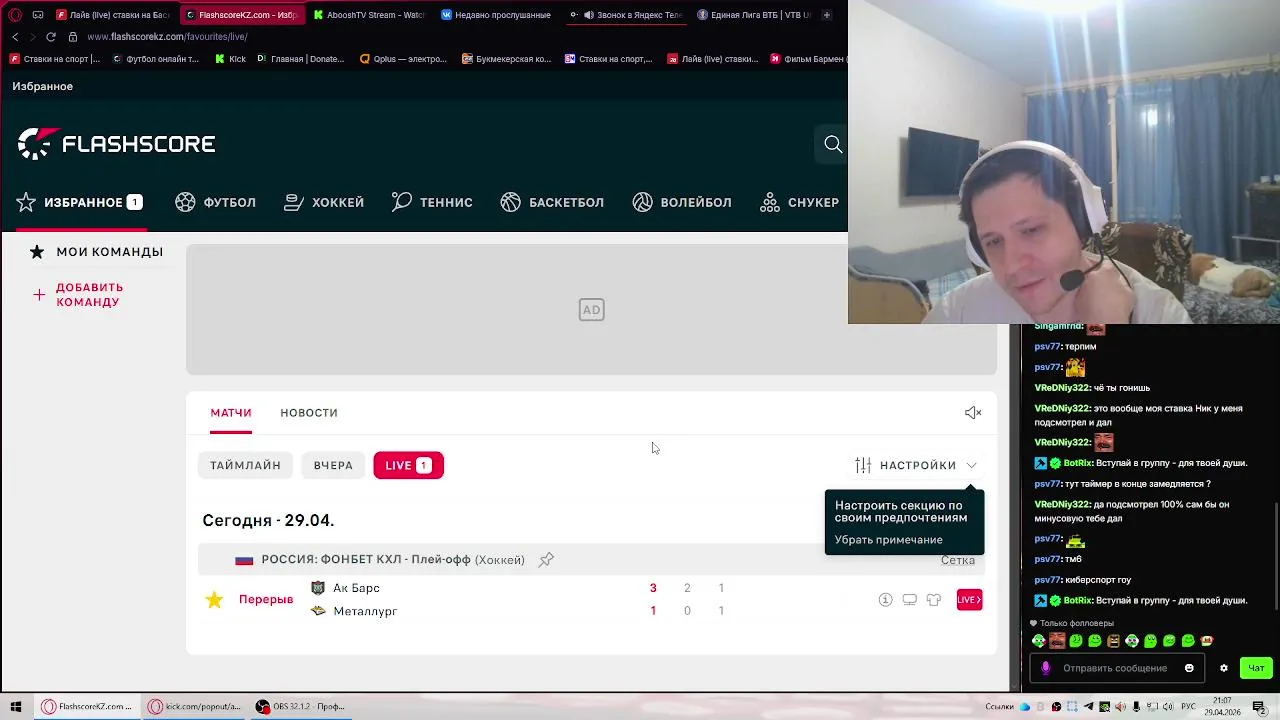Click Убрать примечание in the tooltip

pos(888,540)
